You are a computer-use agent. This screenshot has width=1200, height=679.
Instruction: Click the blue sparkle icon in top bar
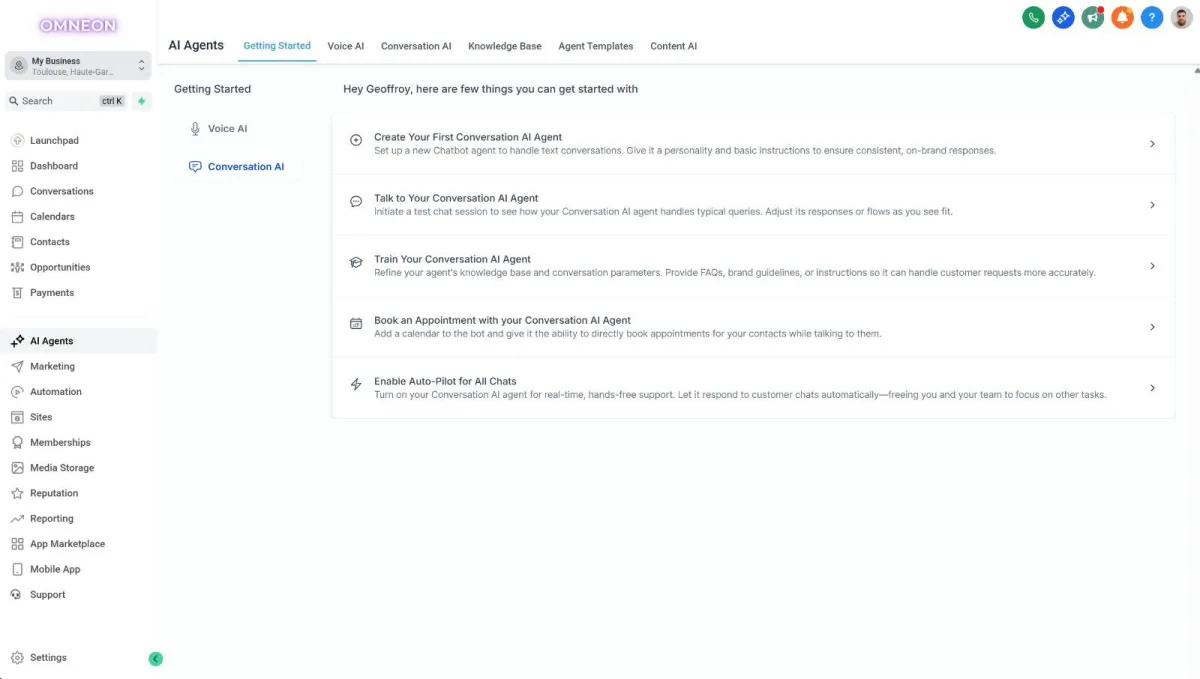[x=1063, y=17]
